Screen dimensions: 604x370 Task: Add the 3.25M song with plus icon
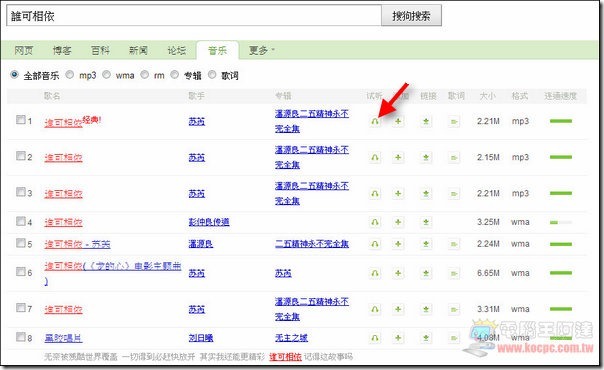click(x=398, y=222)
